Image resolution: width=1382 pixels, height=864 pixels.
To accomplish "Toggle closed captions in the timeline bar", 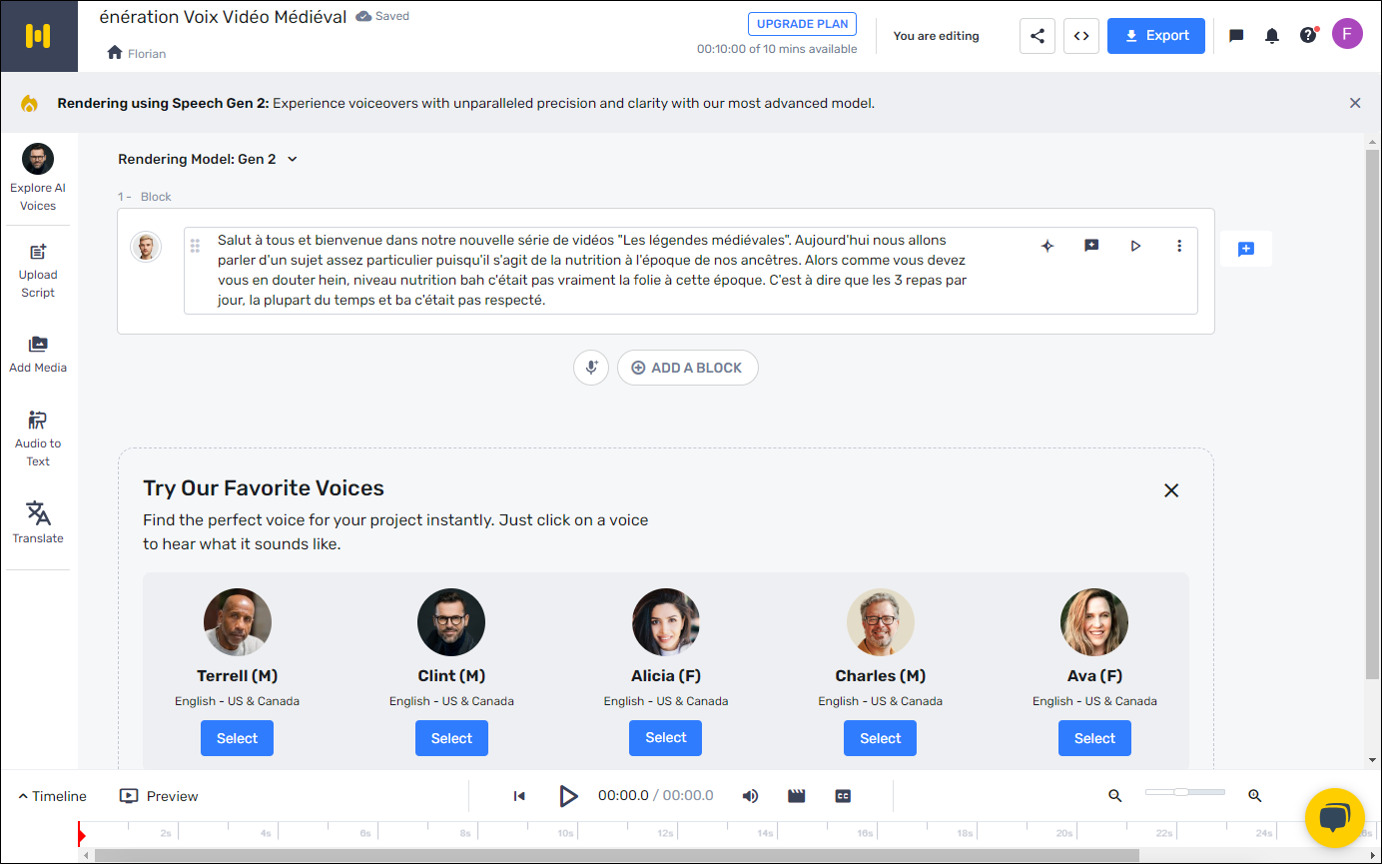I will pyautogui.click(x=843, y=796).
